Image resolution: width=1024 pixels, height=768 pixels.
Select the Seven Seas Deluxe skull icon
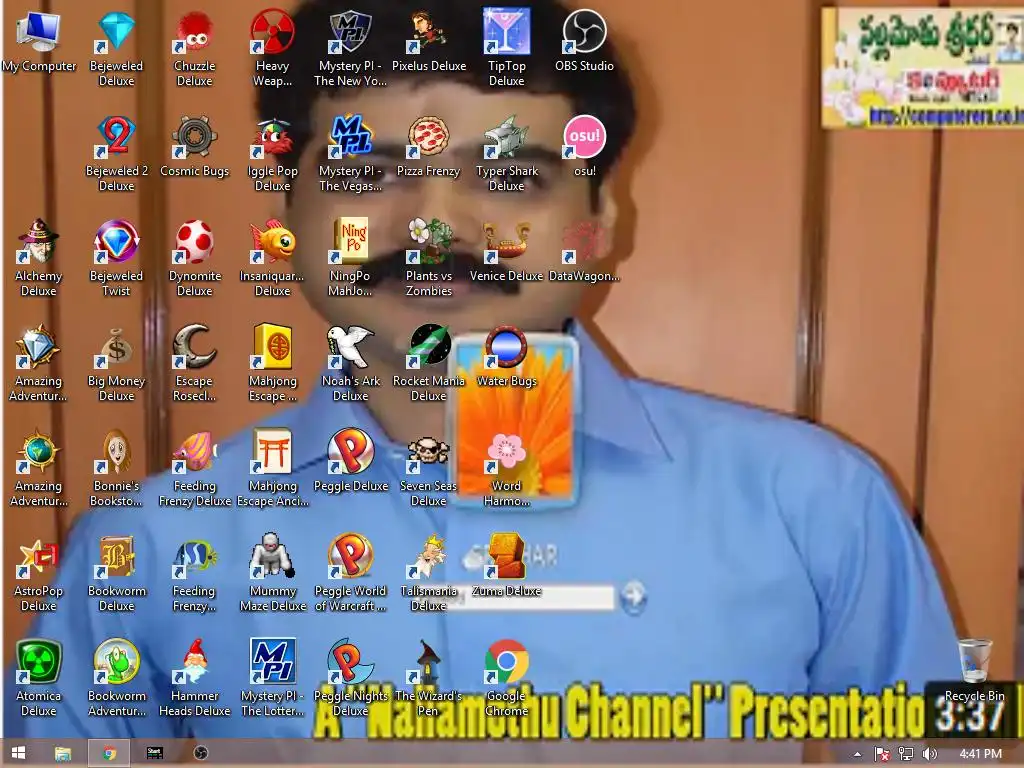(x=428, y=452)
